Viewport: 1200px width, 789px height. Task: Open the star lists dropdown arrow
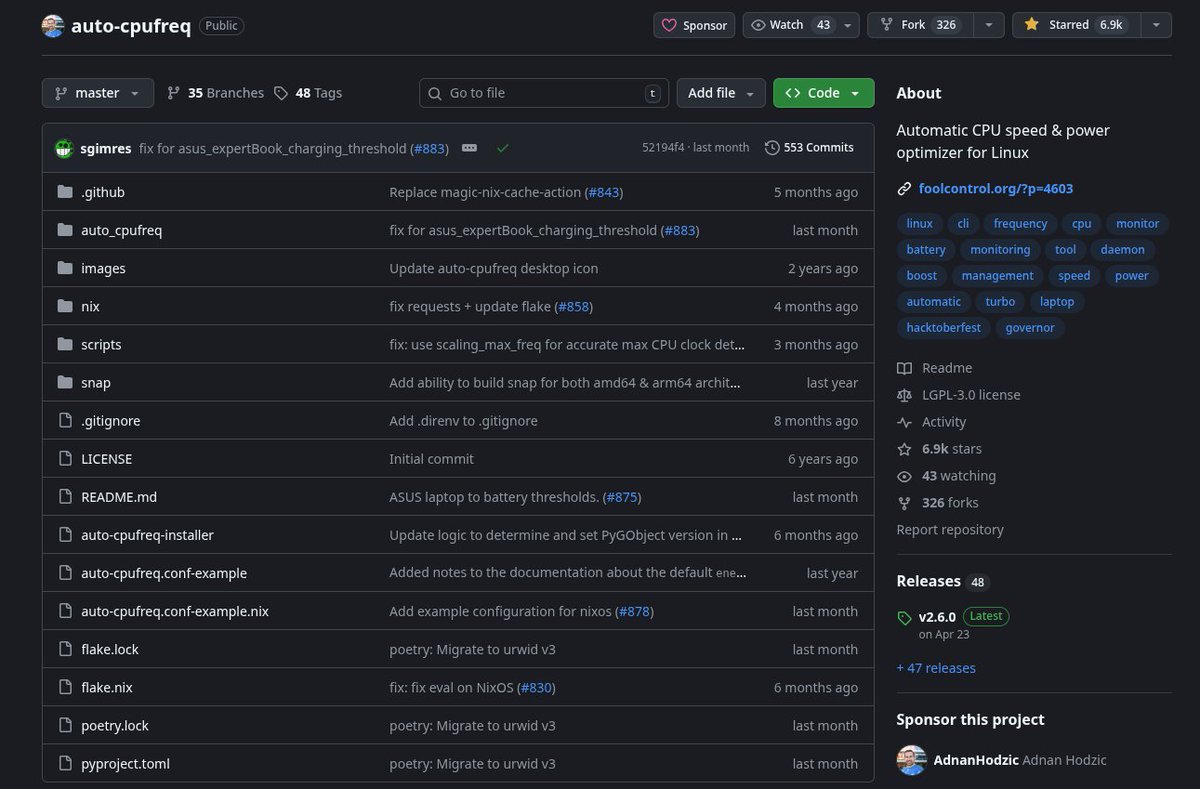(1156, 25)
